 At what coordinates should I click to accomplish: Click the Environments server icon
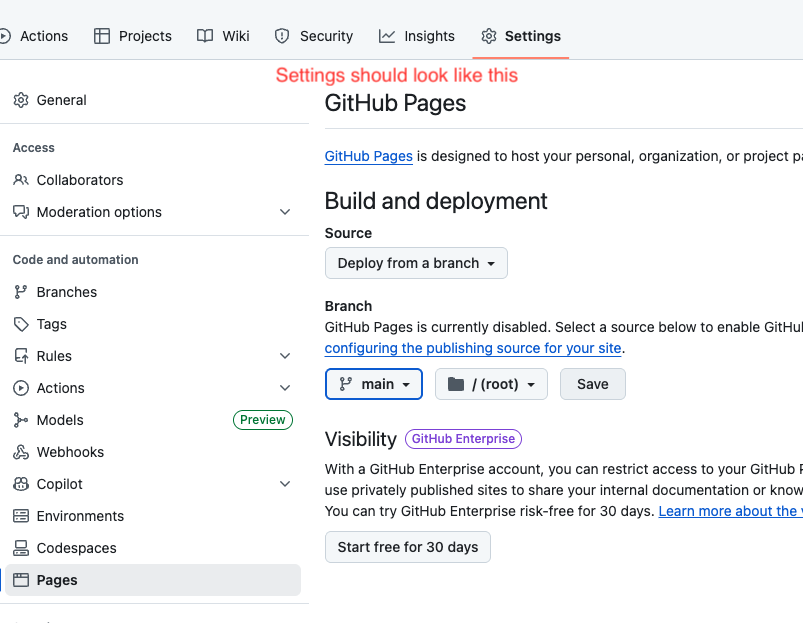point(21,516)
